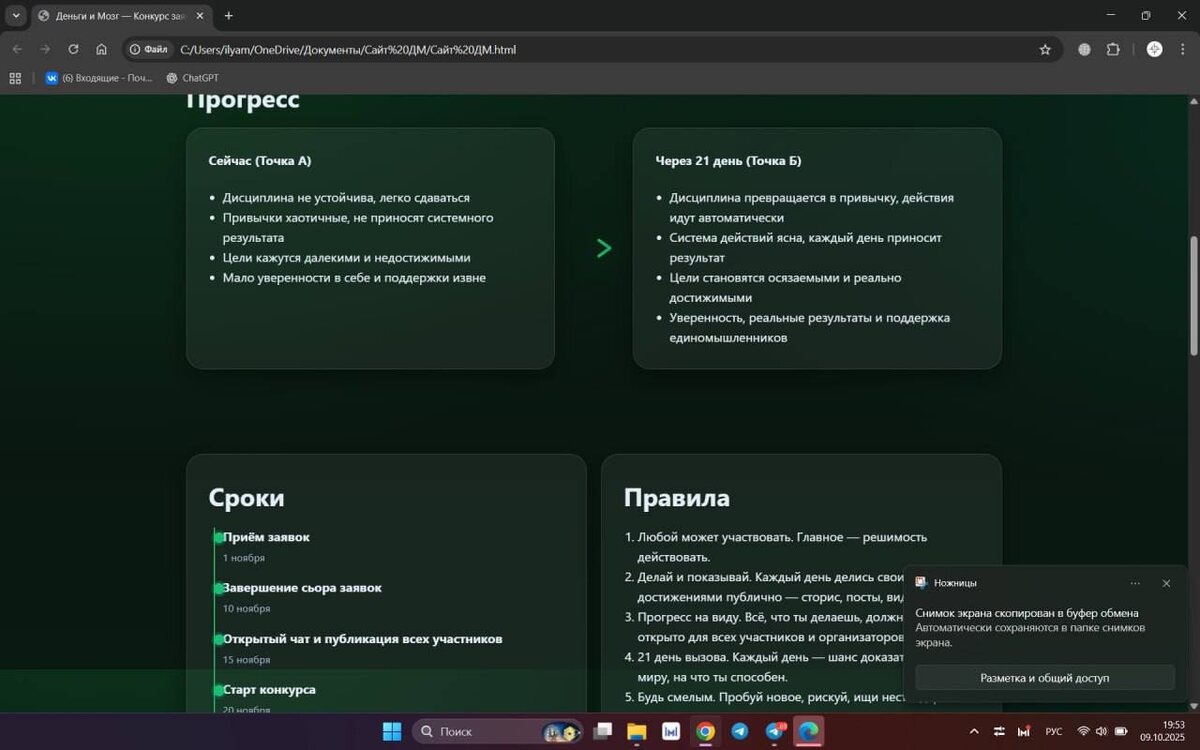
Task: Click the Открытый чат и публикация marker
Action: pos(218,640)
